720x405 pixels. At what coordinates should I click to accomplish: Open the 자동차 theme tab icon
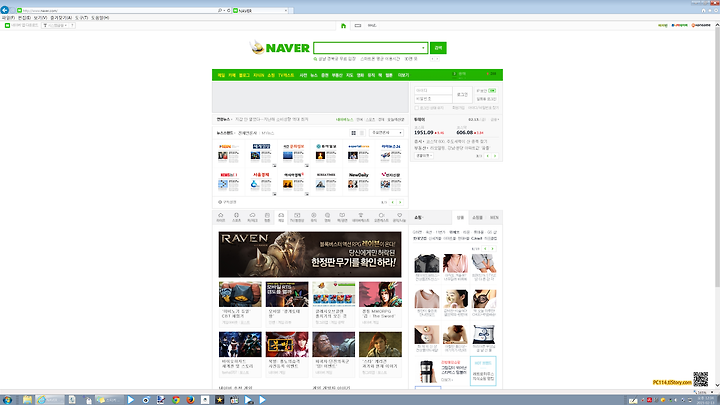252,217
